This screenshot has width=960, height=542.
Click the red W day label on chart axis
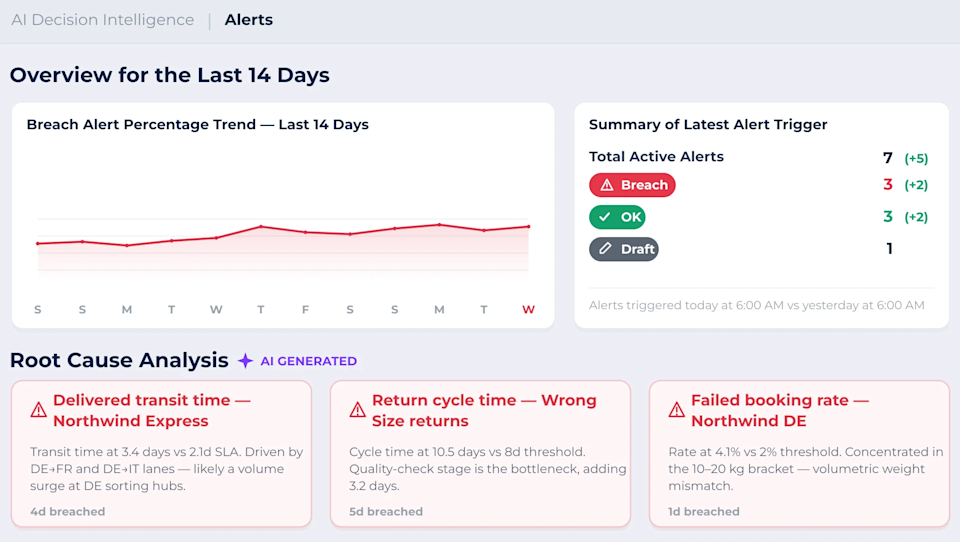(528, 310)
